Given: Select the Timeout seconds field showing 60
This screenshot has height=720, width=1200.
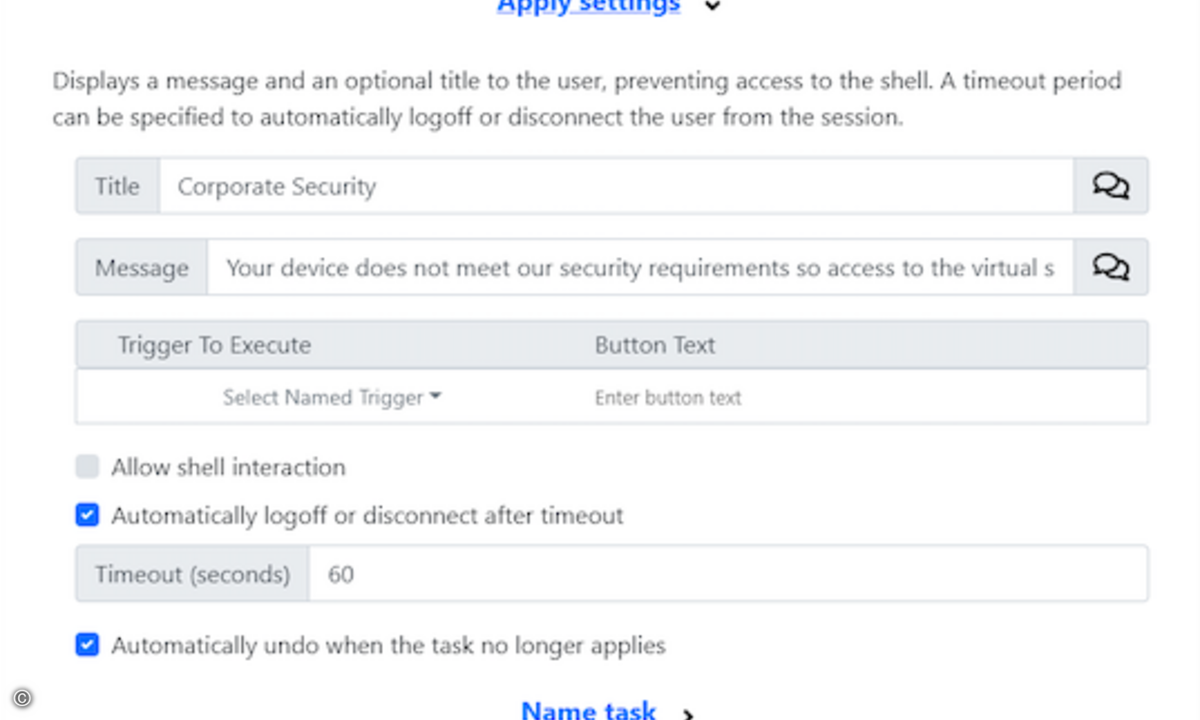Looking at the screenshot, I should [x=728, y=574].
